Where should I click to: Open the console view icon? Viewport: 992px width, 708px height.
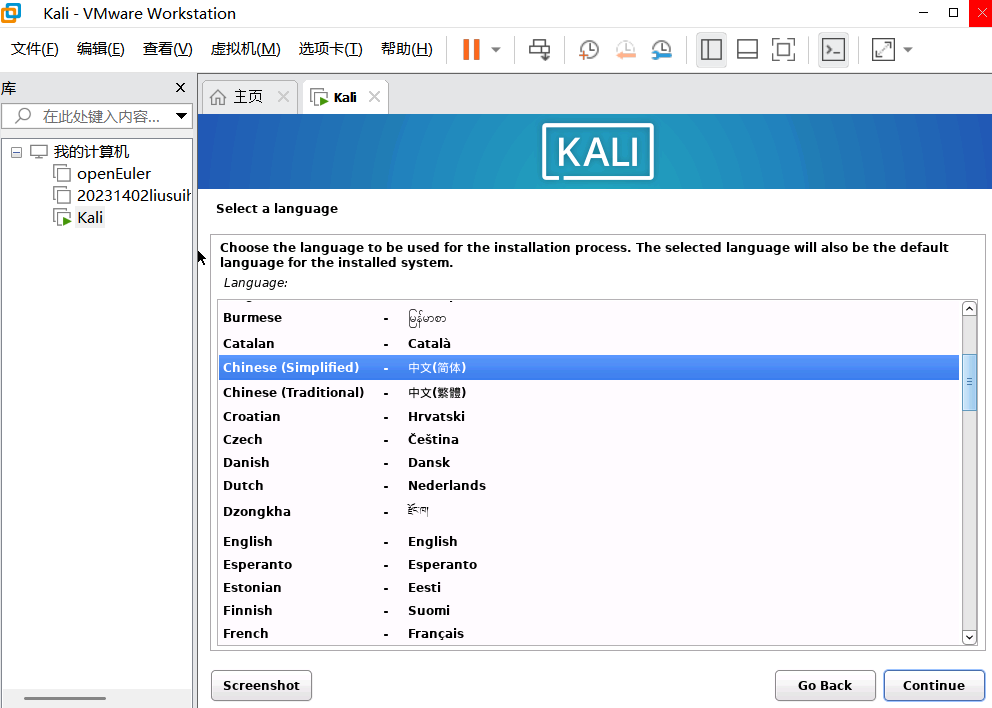point(833,49)
